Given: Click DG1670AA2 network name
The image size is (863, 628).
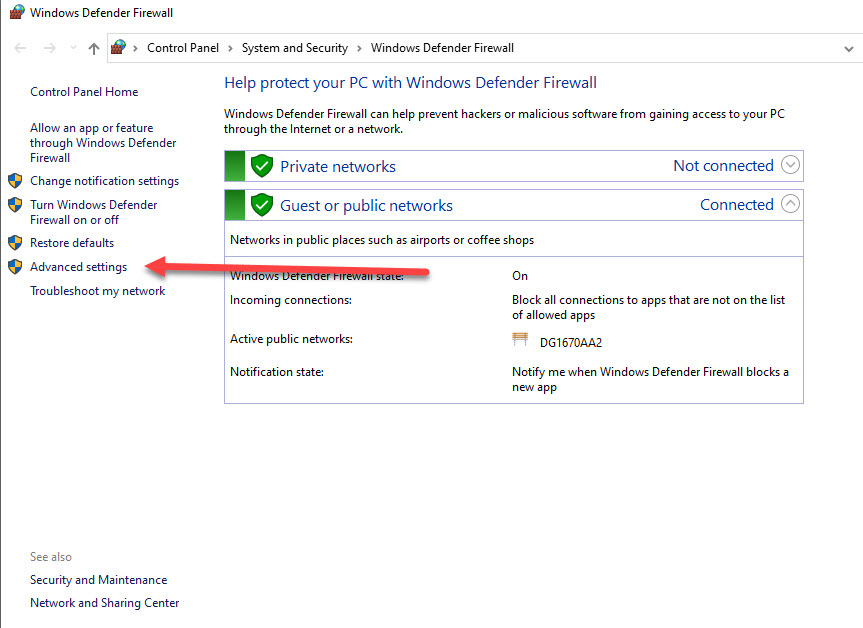Looking at the screenshot, I should click(571, 343).
